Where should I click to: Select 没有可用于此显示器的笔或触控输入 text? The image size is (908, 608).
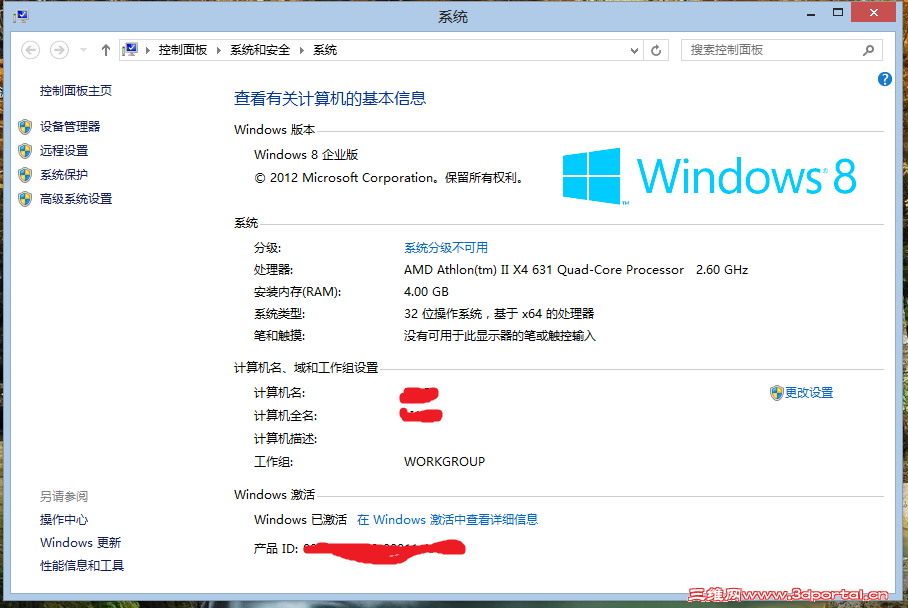[x=500, y=336]
